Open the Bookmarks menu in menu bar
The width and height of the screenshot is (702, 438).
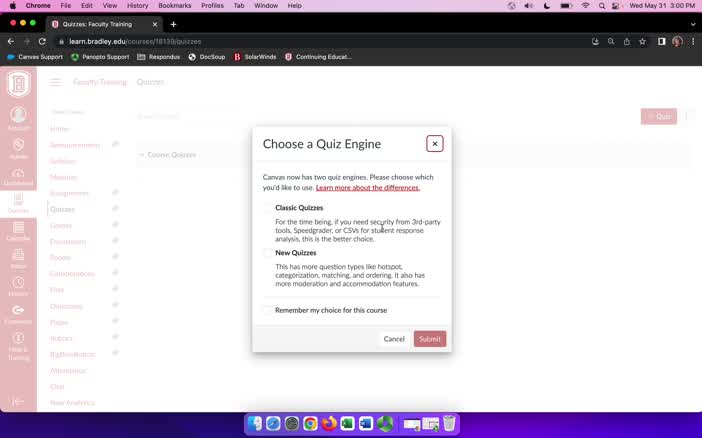point(175,5)
